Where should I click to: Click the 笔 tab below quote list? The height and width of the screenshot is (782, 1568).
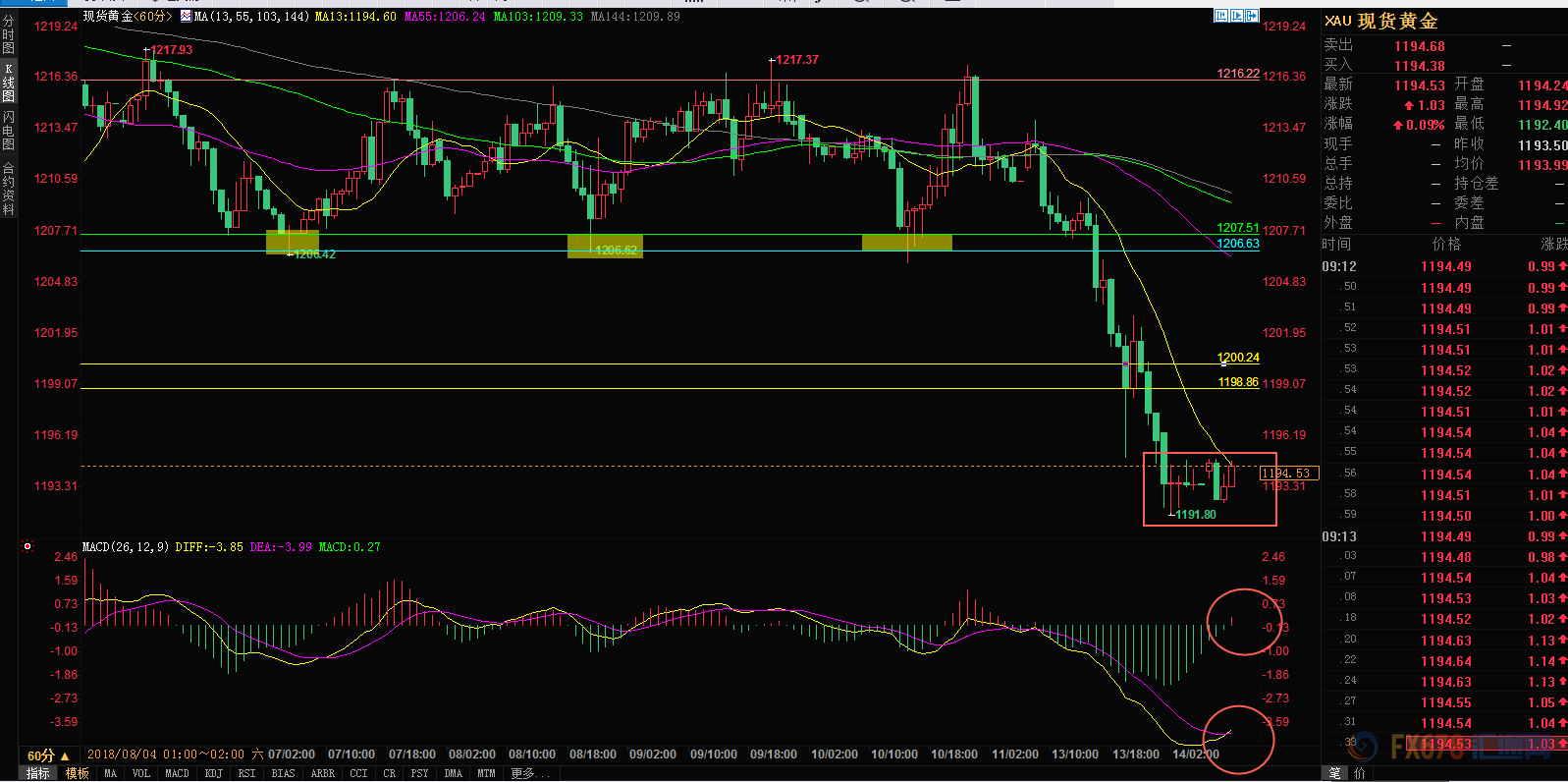[1334, 774]
